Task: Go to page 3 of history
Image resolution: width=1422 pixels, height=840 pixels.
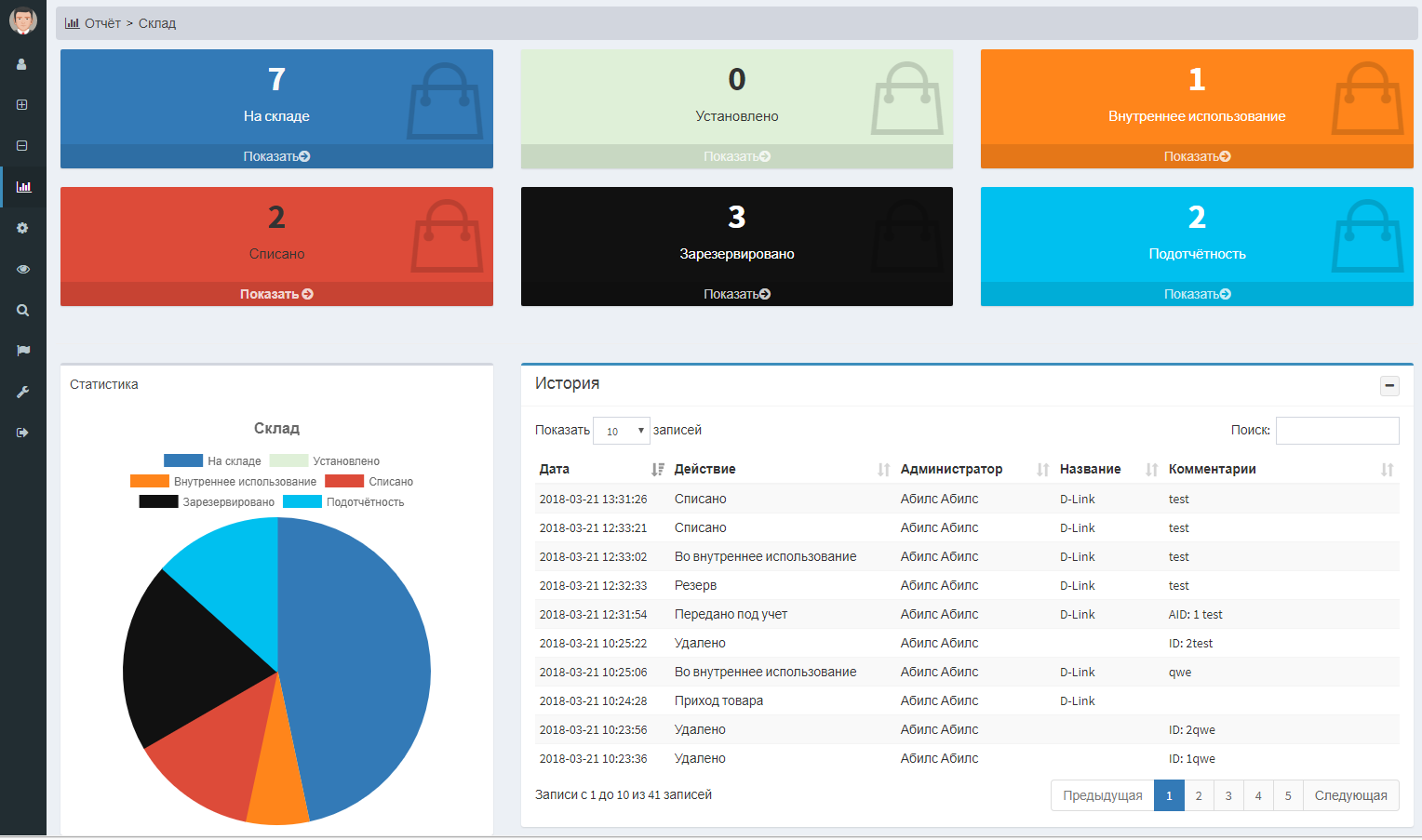Action: point(1227,795)
